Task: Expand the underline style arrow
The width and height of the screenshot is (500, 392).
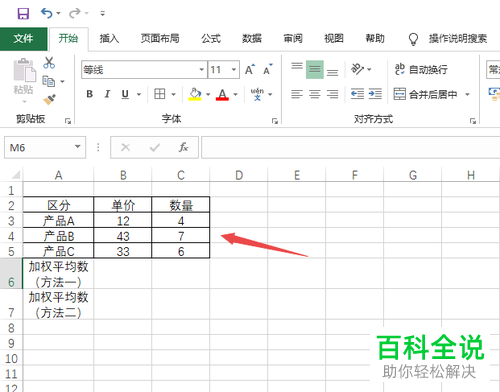Action: point(139,94)
